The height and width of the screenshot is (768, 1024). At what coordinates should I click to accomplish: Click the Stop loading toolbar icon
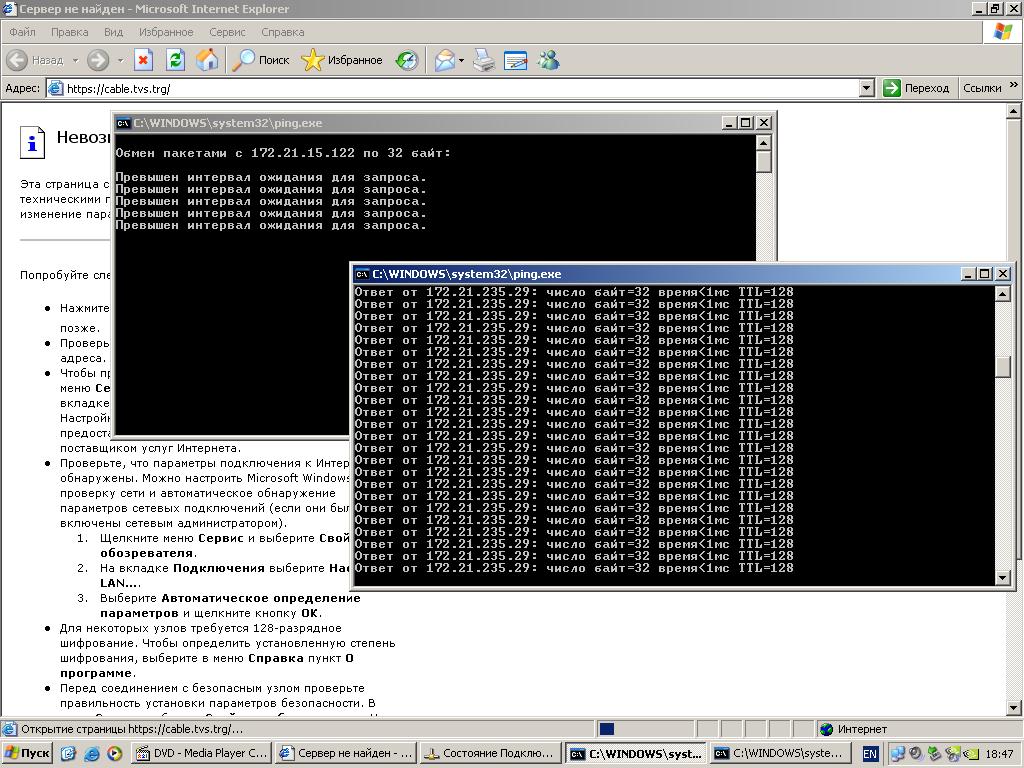click(143, 60)
